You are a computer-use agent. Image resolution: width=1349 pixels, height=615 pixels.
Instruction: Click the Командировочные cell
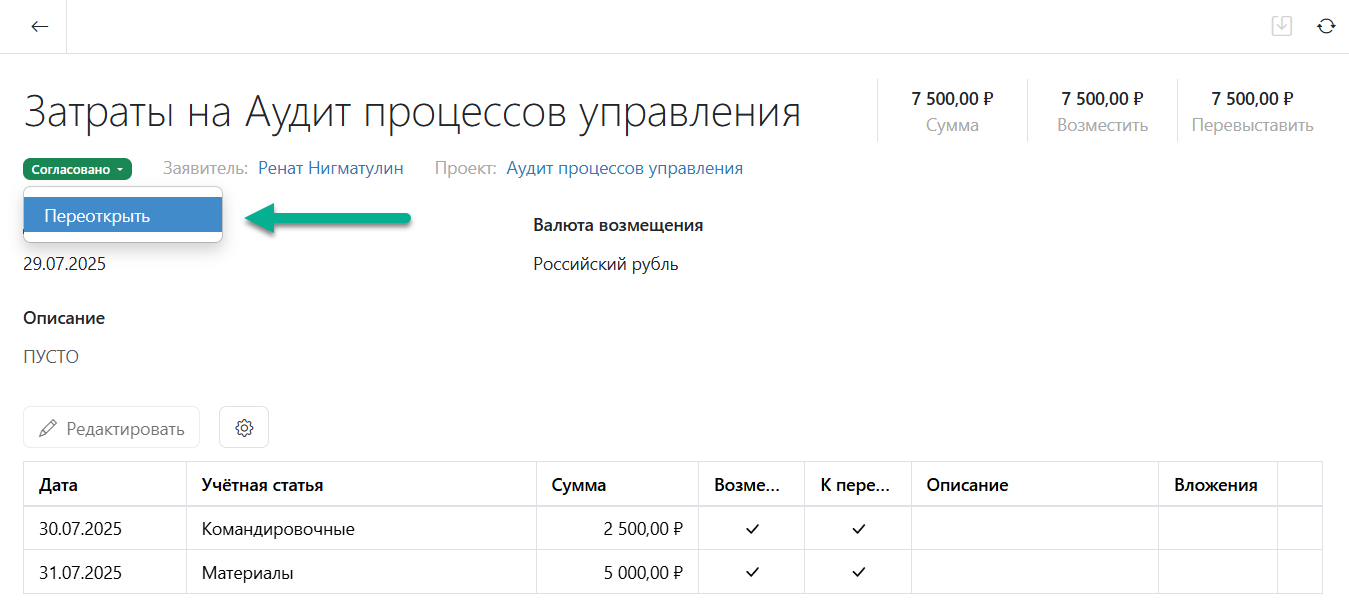(361, 528)
